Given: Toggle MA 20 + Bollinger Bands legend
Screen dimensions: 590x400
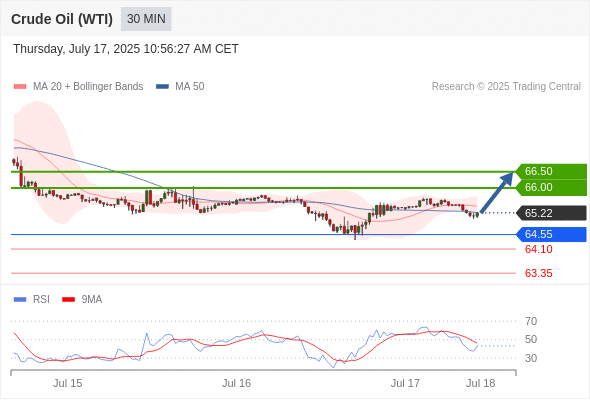Looking at the screenshot, I should tap(78, 87).
